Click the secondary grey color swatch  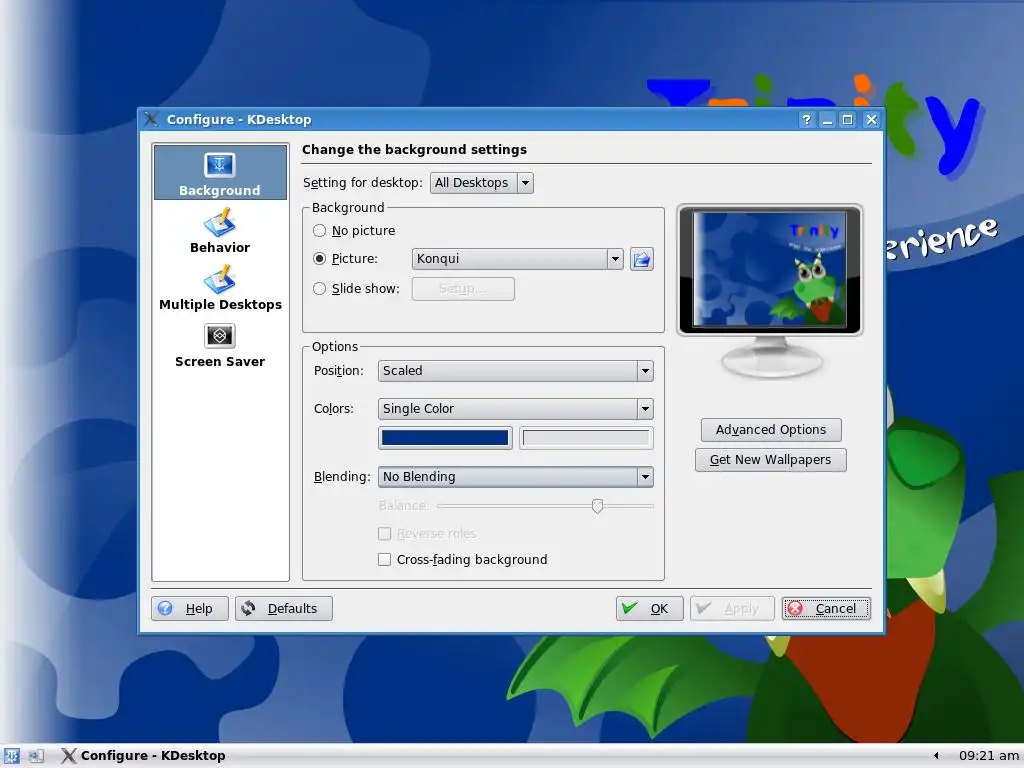pyautogui.click(x=586, y=438)
